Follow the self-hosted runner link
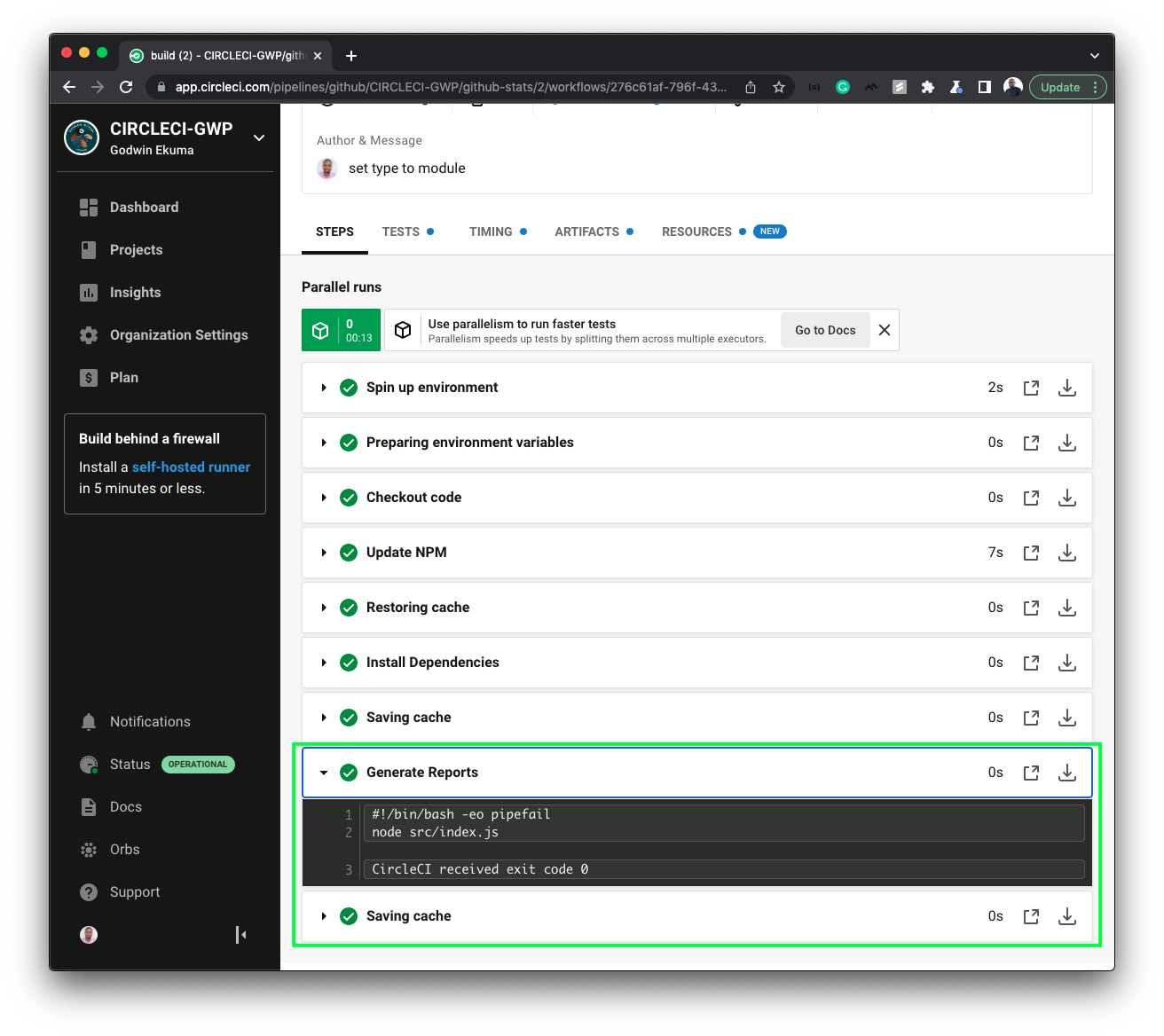Viewport: 1164px width, 1036px height. click(x=191, y=467)
